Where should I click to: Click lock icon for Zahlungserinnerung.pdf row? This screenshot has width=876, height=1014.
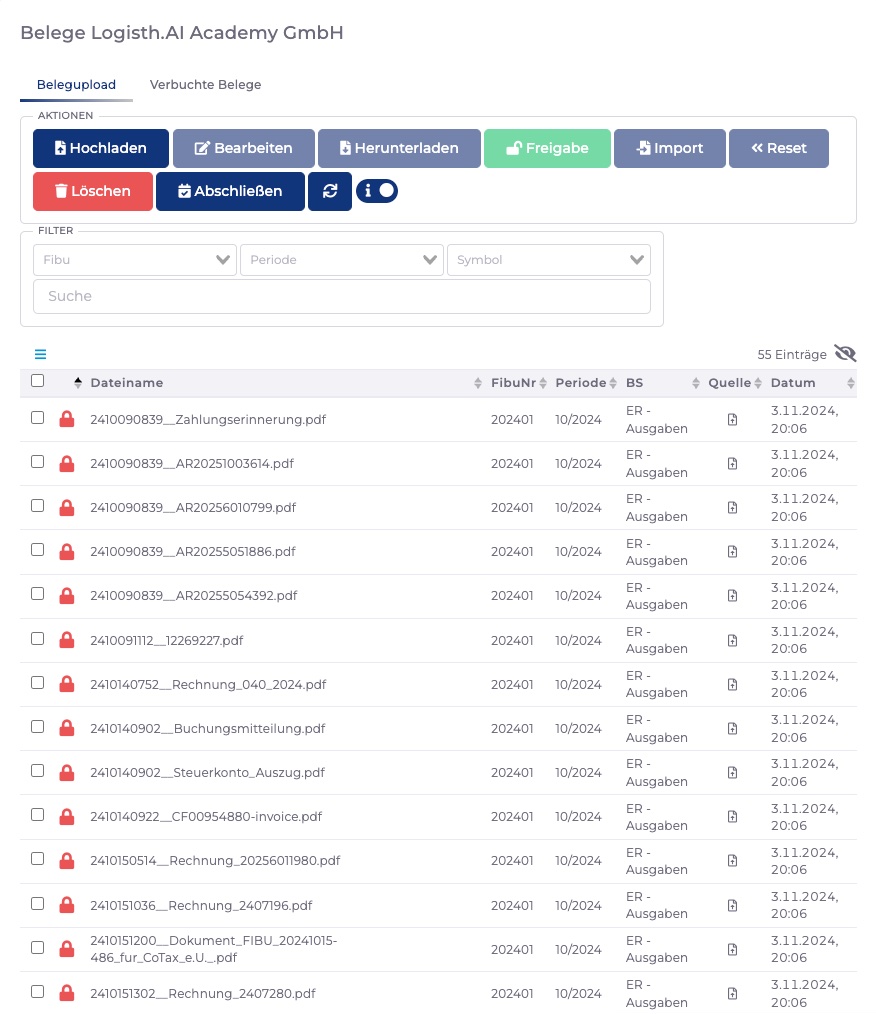67,419
